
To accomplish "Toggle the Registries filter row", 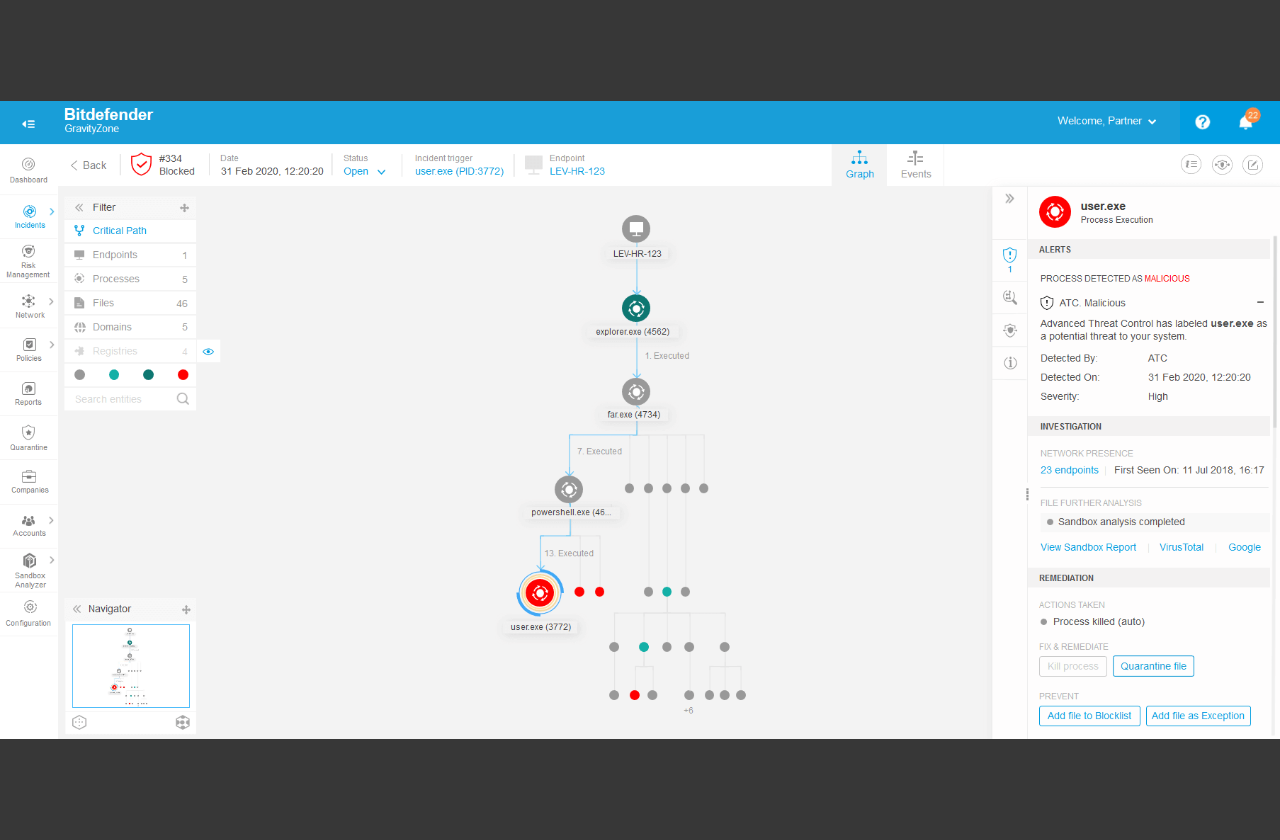I will (130, 351).
